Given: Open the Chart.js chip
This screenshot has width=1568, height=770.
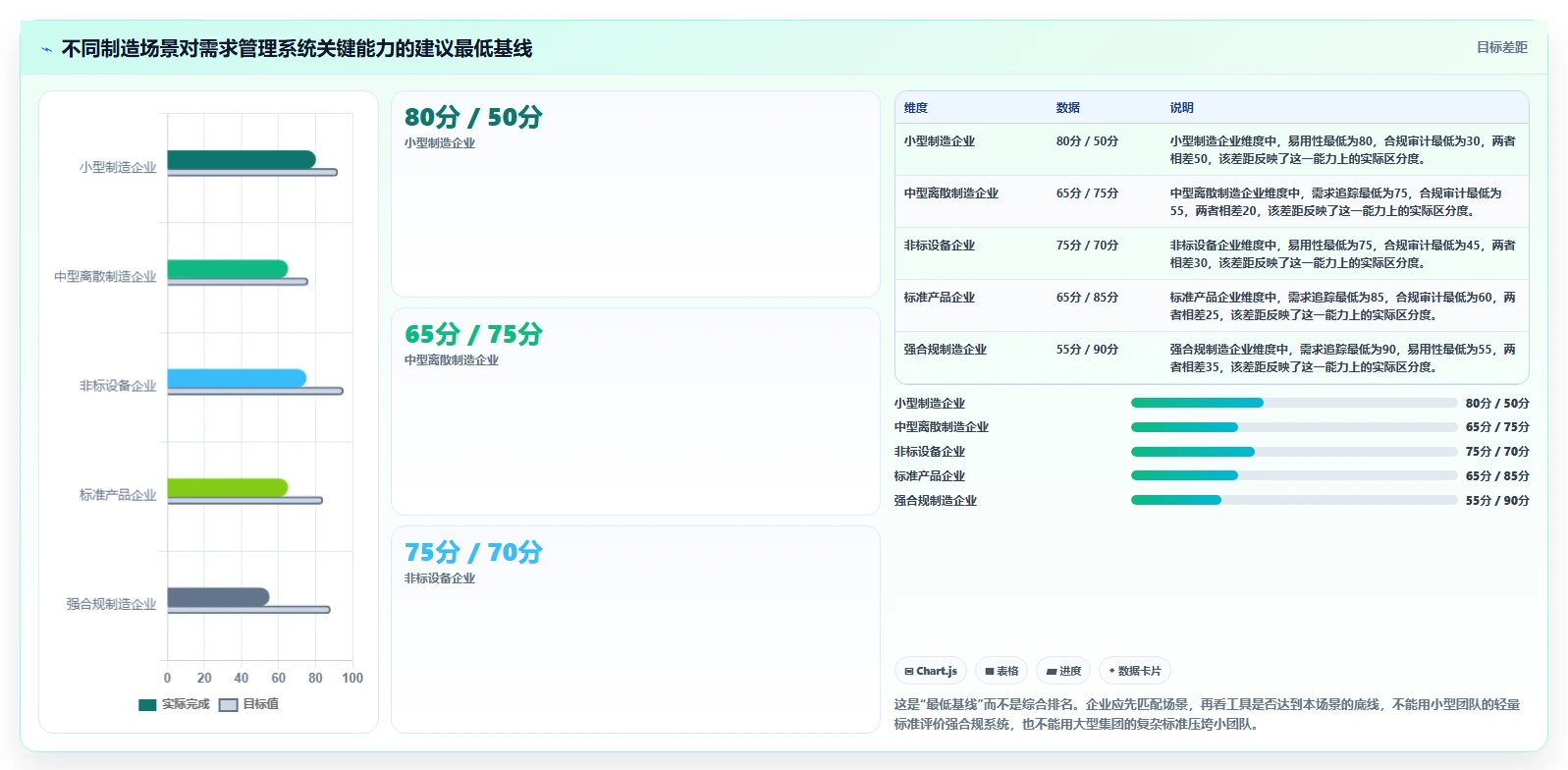Looking at the screenshot, I should pyautogui.click(x=931, y=671).
